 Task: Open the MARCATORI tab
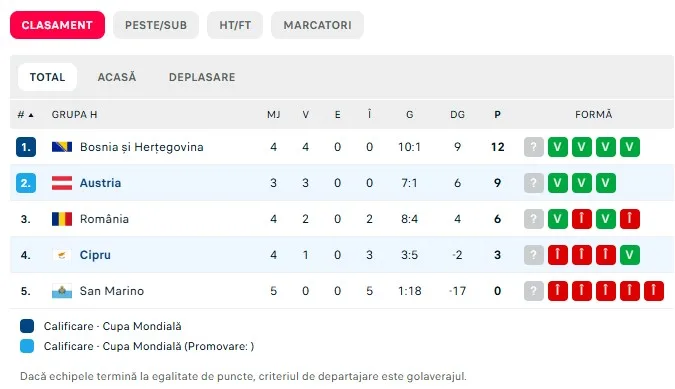(x=317, y=25)
